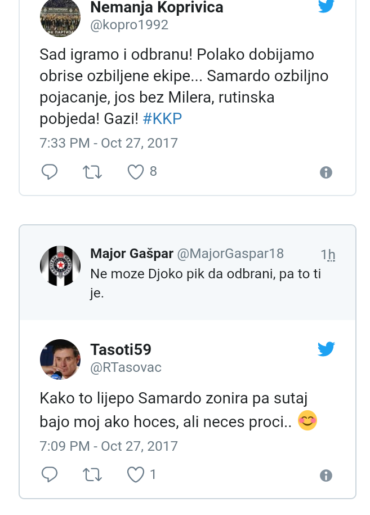Open timestamp 7:33 PM - Oct 27, 2017
370x515 pixels.
pyautogui.click(x=109, y=143)
